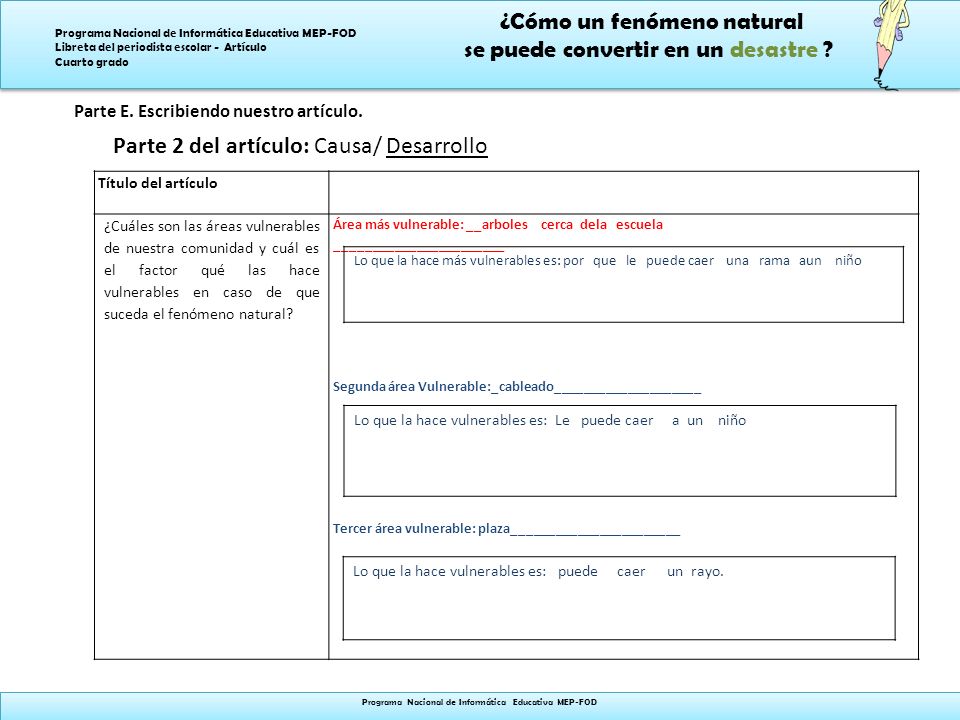Click the 'Cuarto grado' text
Image resolution: width=960 pixels, height=720 pixels.
pyautogui.click(x=92, y=62)
